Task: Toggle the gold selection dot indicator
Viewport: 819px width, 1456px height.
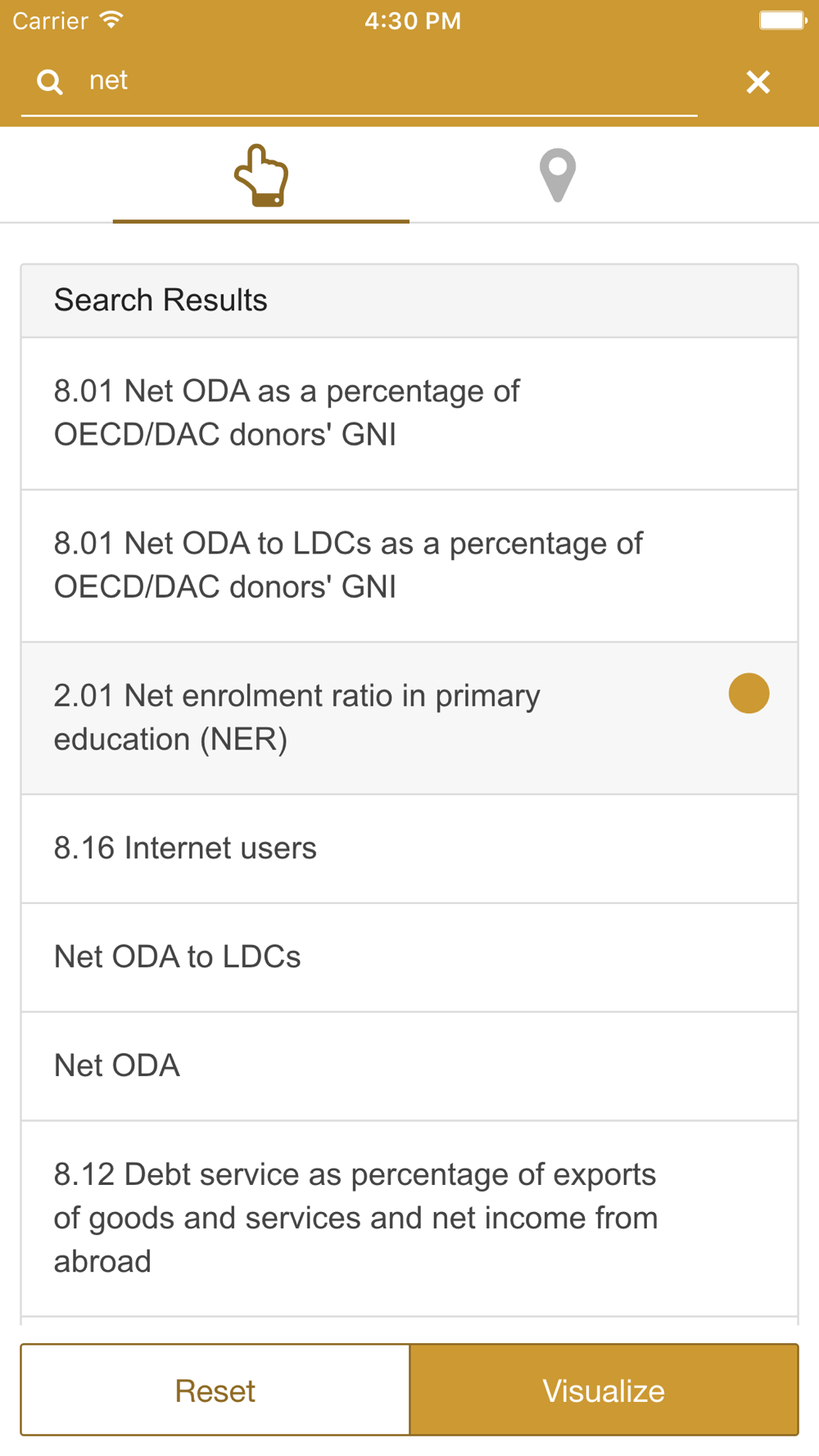Action: coord(749,694)
